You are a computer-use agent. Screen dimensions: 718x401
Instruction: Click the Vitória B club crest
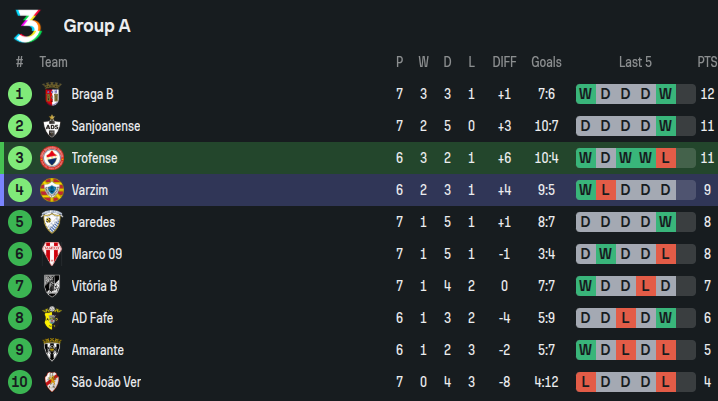coord(52,286)
